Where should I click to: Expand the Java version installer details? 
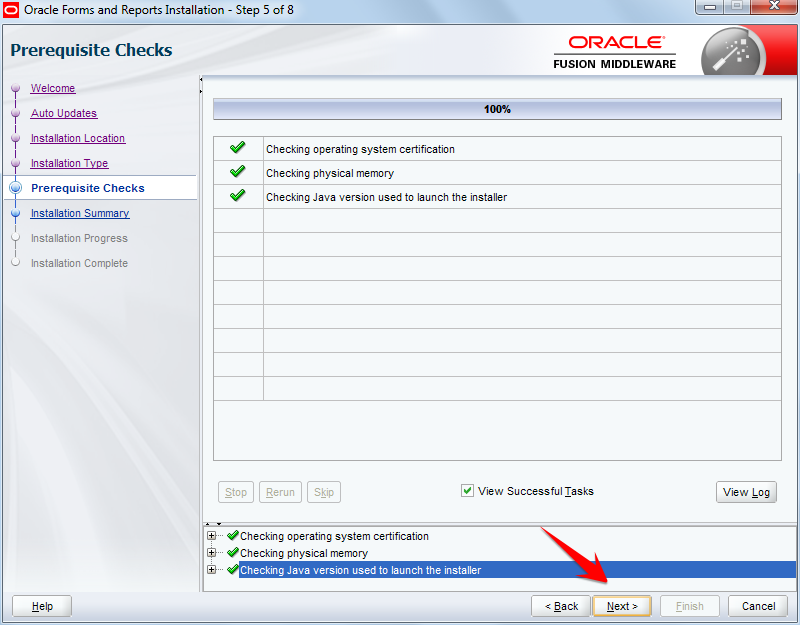coord(211,569)
